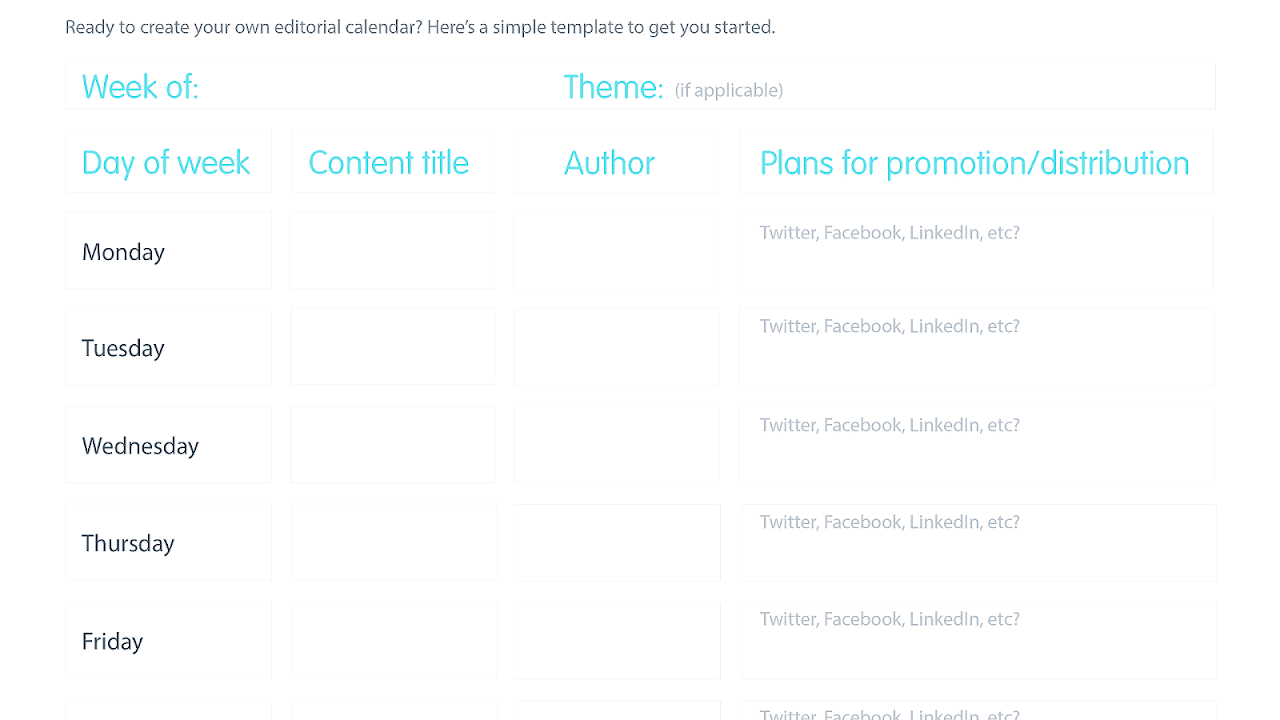The width and height of the screenshot is (1280, 720).
Task: Focus Friday's promotion plans field
Action: 977,640
